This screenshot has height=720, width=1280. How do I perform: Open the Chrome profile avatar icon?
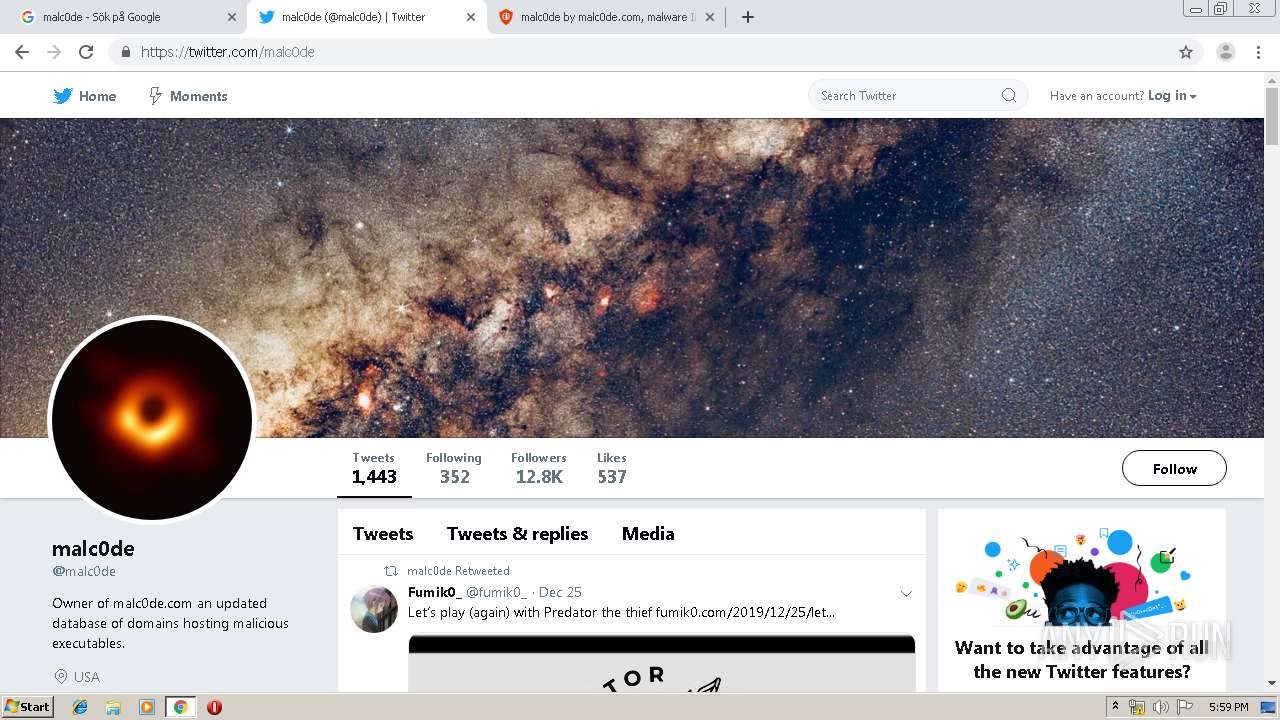1225,52
